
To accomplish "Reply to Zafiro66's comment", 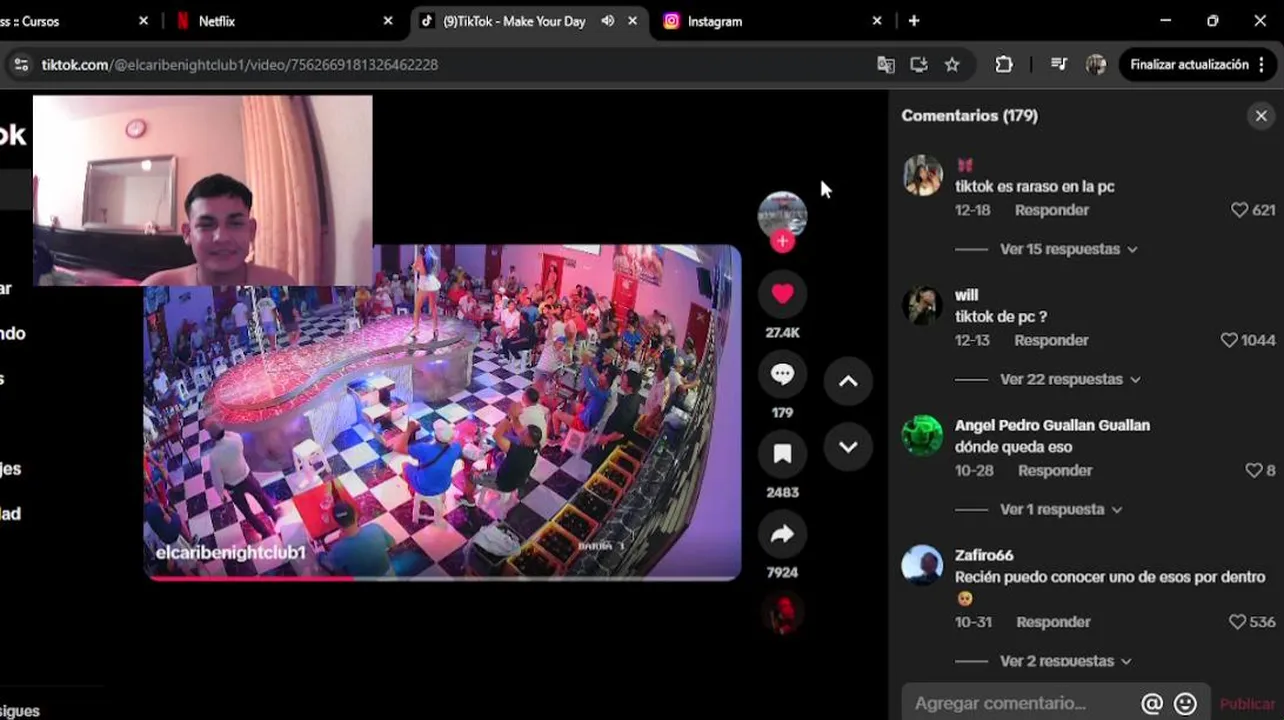I will pyautogui.click(x=1053, y=622).
